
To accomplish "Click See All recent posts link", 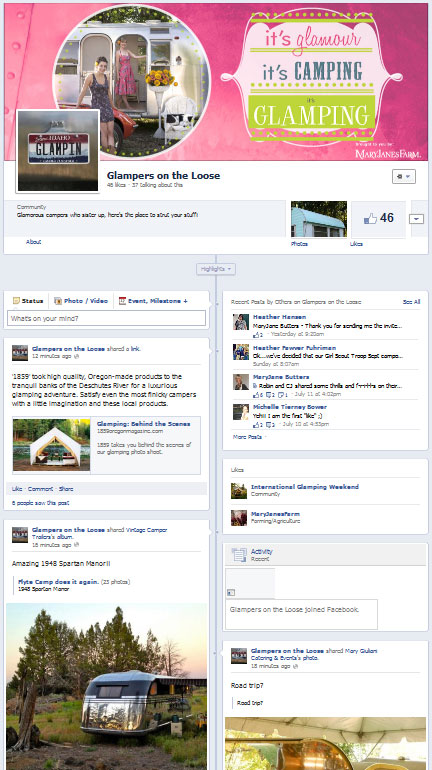I will point(411,302).
